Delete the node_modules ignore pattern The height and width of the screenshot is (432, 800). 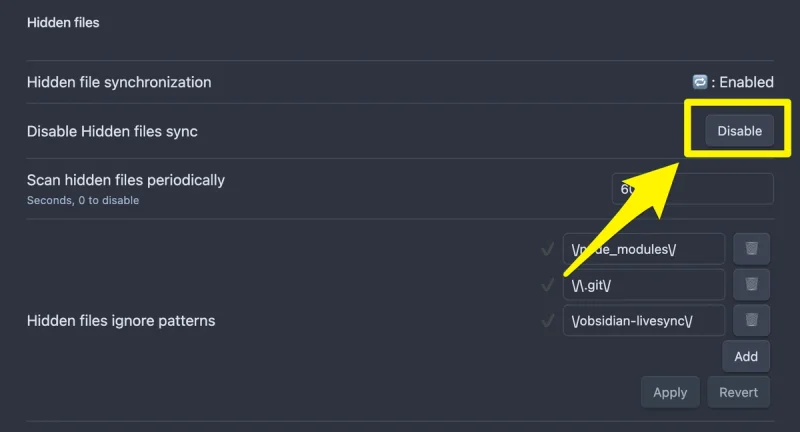(x=751, y=249)
